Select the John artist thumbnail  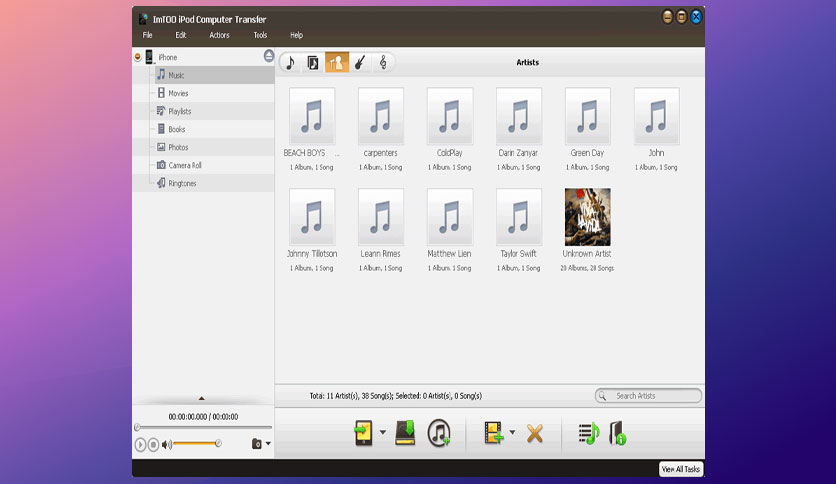tap(656, 116)
